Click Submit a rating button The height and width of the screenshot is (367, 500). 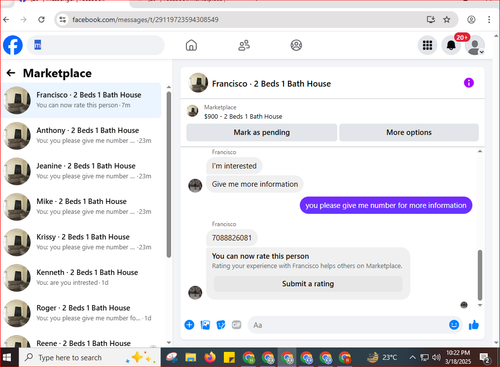pyautogui.click(x=308, y=284)
